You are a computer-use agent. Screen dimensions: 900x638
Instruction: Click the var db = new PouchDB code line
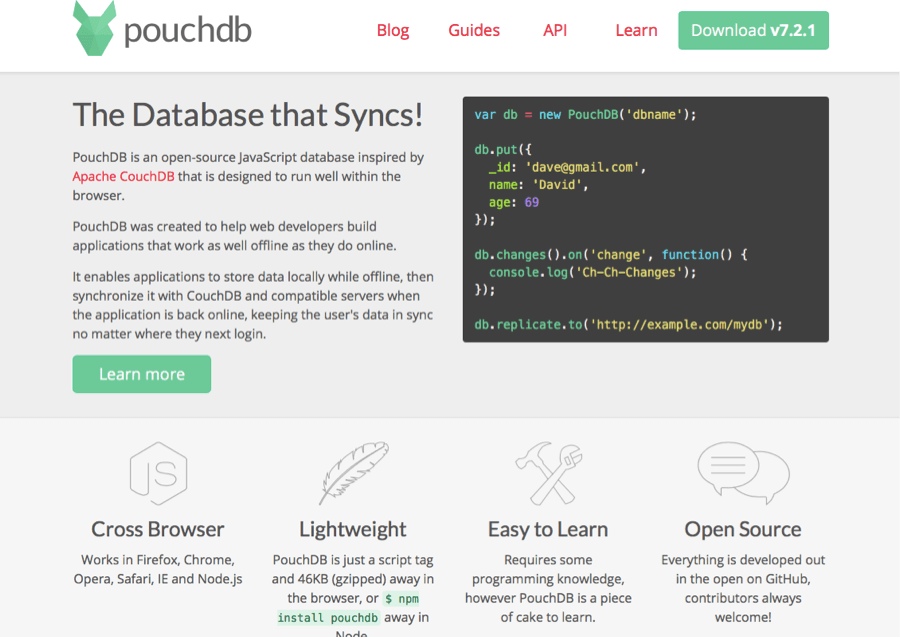pos(585,115)
